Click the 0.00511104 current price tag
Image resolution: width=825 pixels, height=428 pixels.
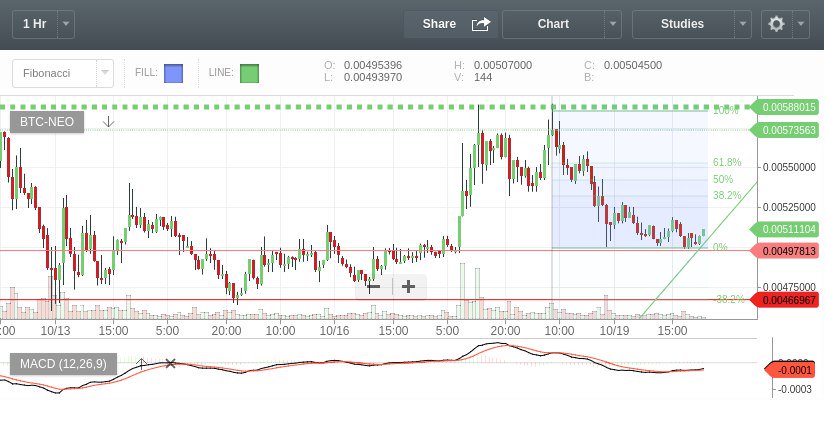click(785, 230)
